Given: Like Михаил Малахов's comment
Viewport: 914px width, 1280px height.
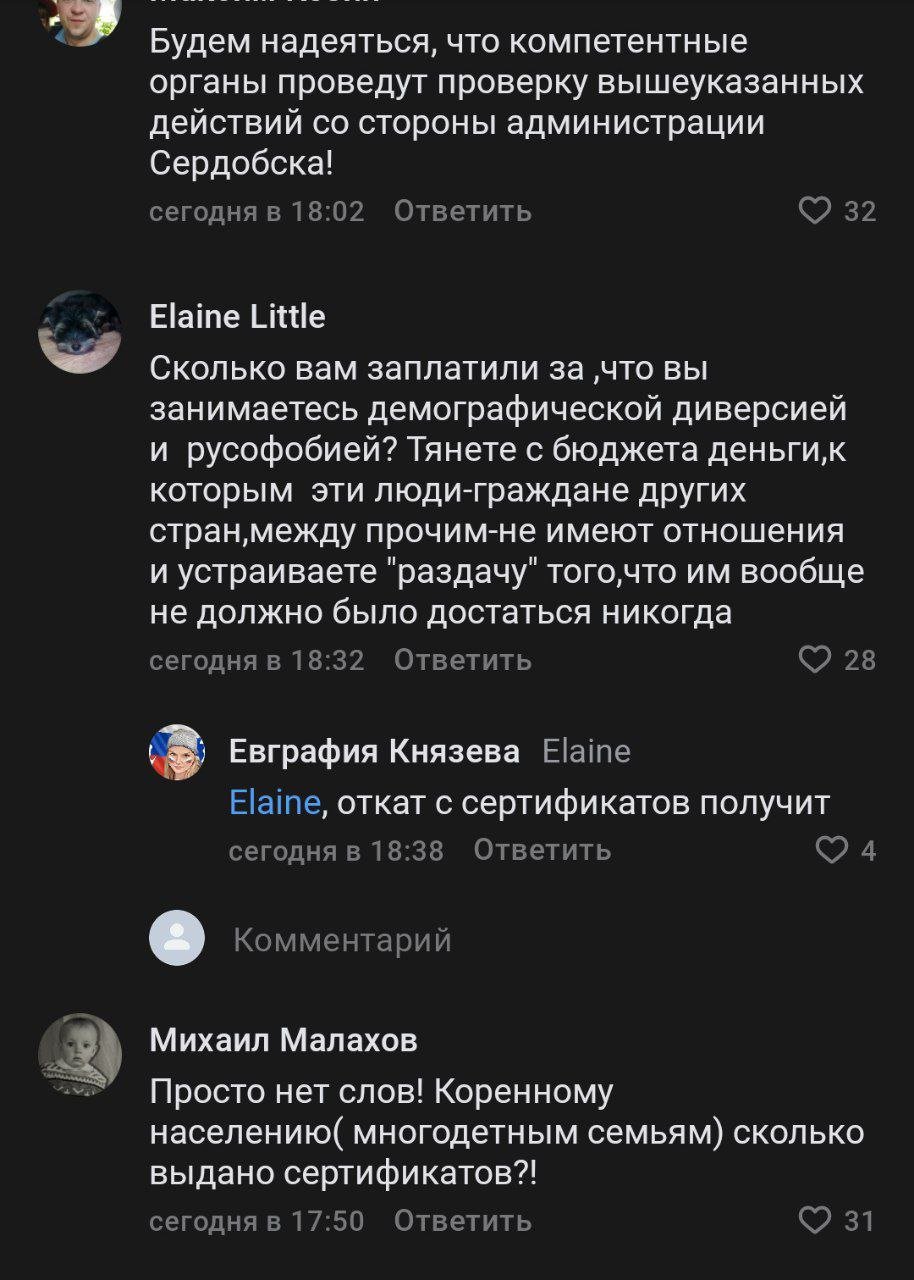Looking at the screenshot, I should coord(816,1221).
